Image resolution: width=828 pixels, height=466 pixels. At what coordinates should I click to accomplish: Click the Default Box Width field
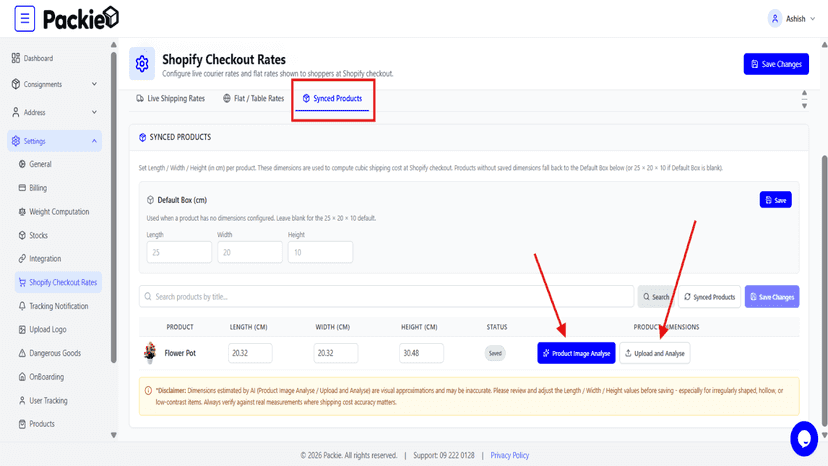point(250,252)
